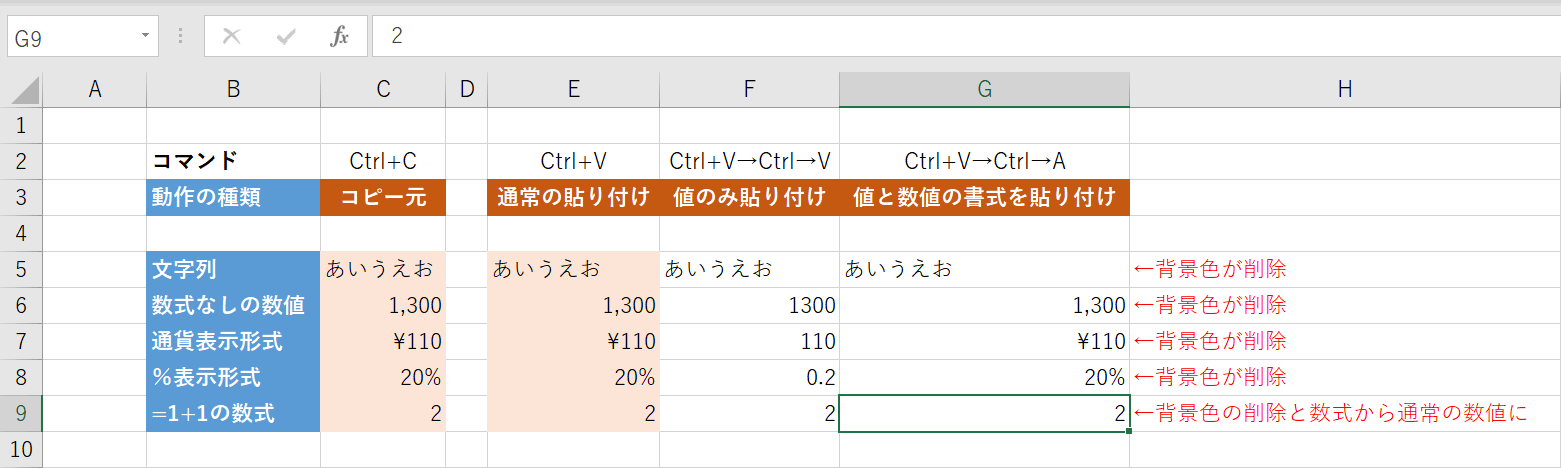Click the cell labeled コマンド
Screen dimensions: 1561x468
(233, 161)
